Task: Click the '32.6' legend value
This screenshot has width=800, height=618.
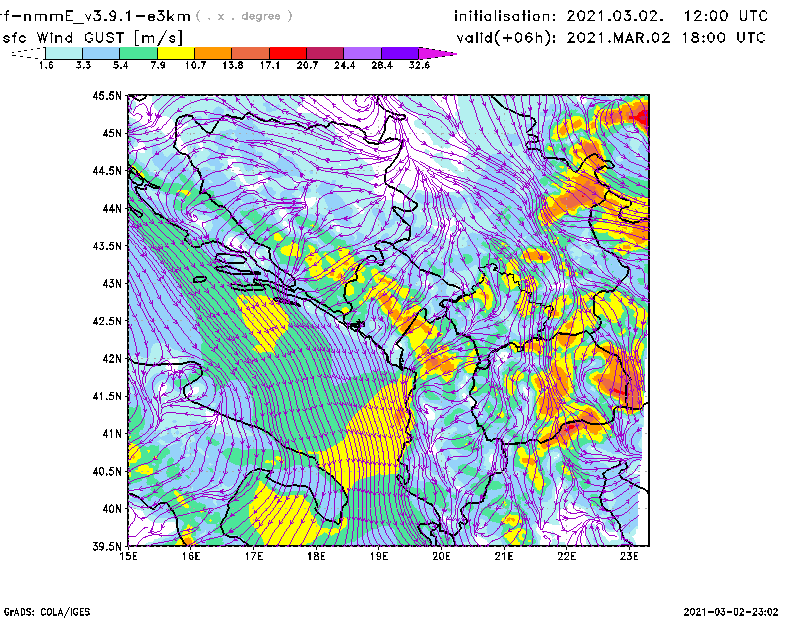Action: pos(419,65)
